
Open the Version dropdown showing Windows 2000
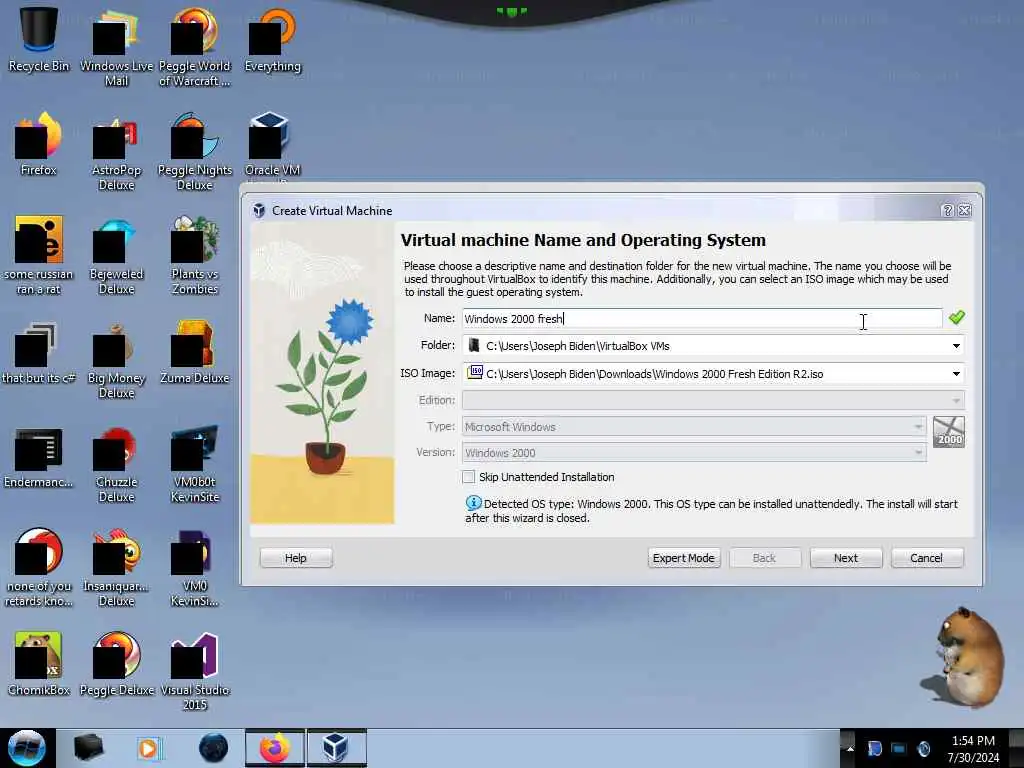click(694, 453)
